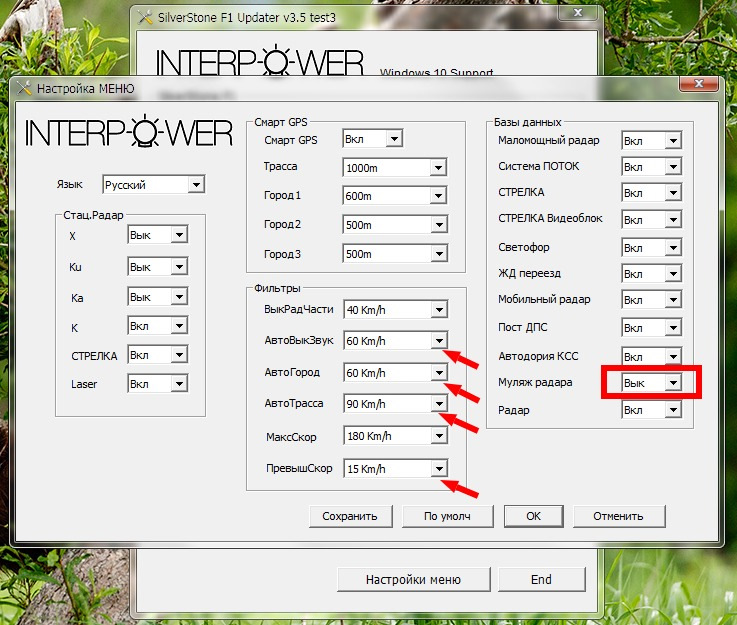Screen dimensions: 737x625
Task: Open the X band dropdown
Action: point(157,234)
